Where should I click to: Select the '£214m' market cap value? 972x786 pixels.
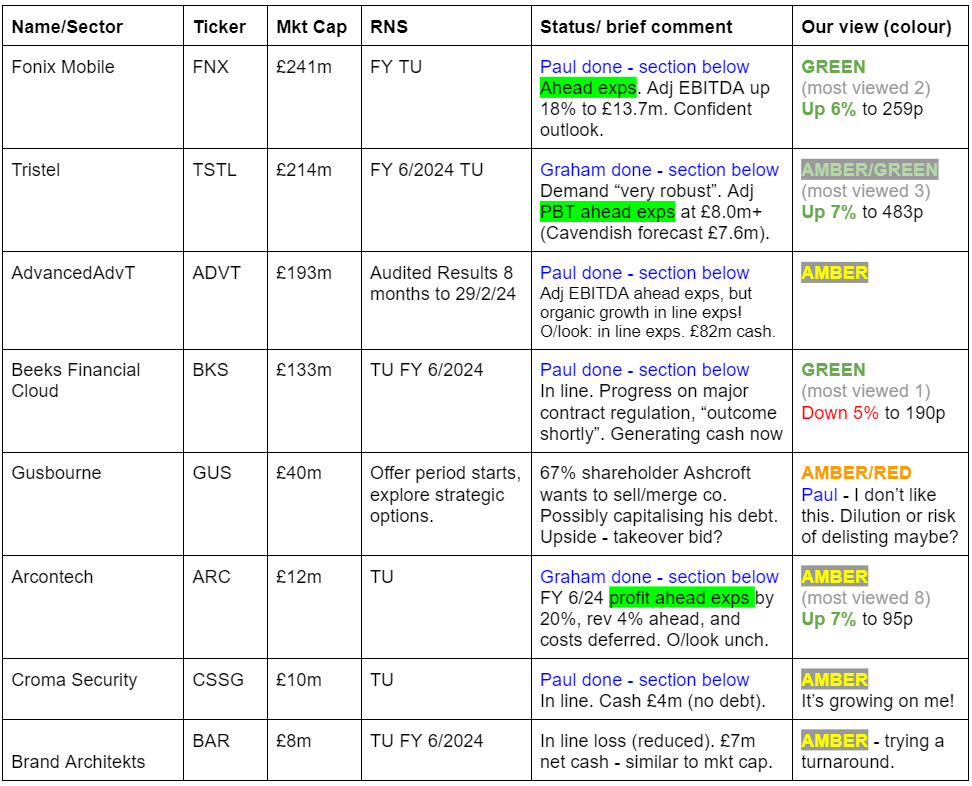(304, 170)
